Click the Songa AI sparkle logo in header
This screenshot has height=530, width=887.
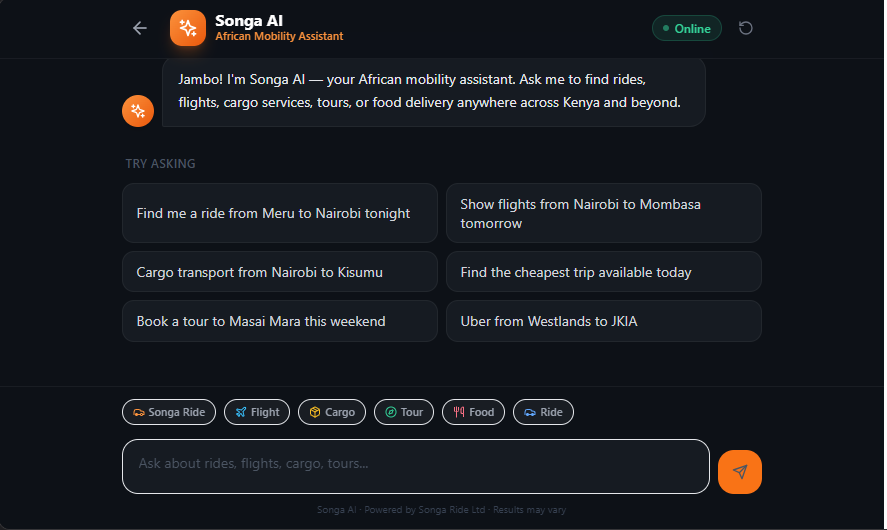click(x=188, y=28)
